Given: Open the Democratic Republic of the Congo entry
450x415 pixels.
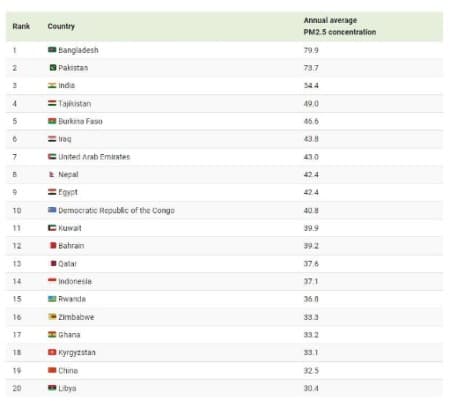Looking at the screenshot, I should 116,210.
